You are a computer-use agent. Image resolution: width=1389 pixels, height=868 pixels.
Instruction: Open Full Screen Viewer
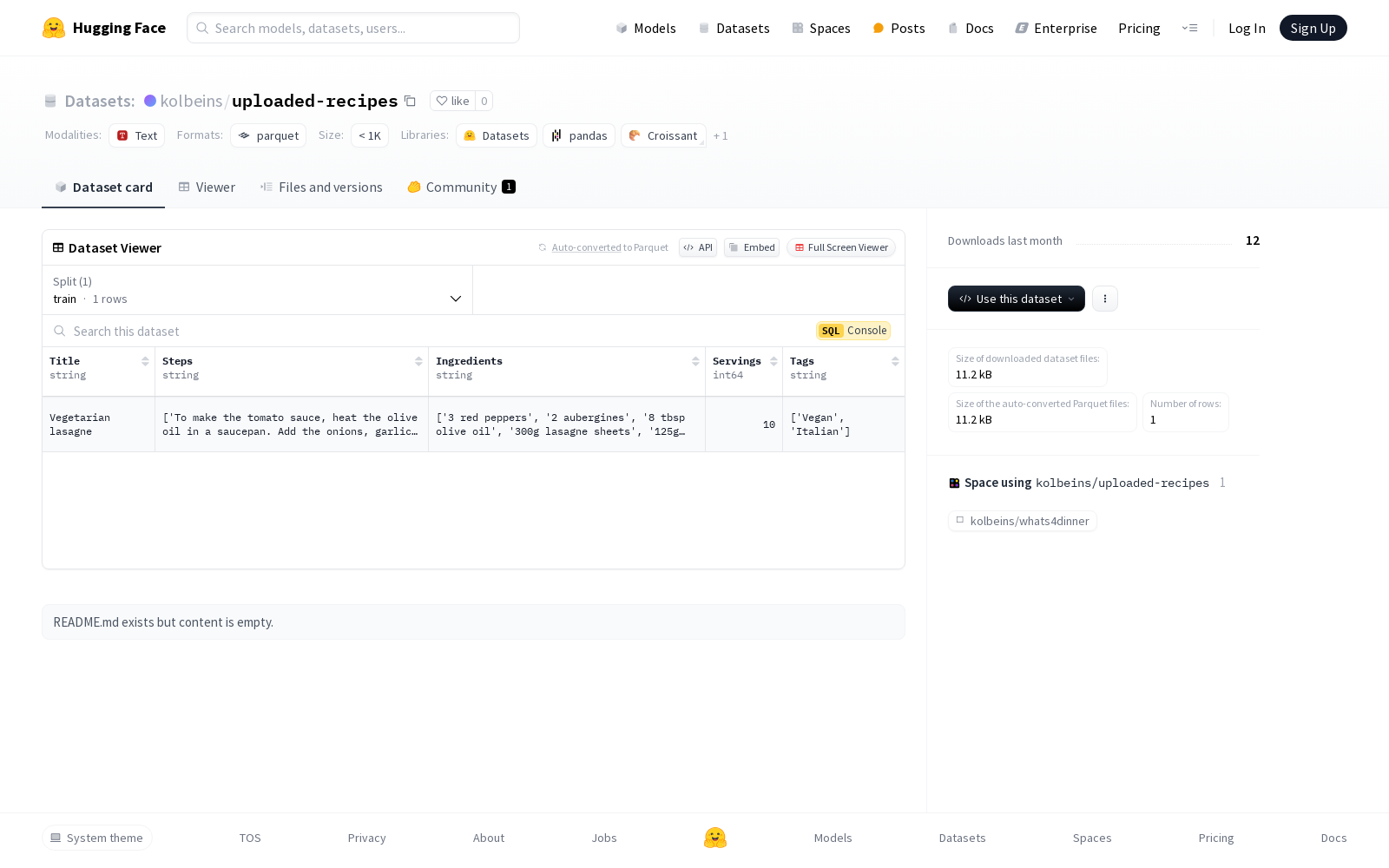(841, 247)
